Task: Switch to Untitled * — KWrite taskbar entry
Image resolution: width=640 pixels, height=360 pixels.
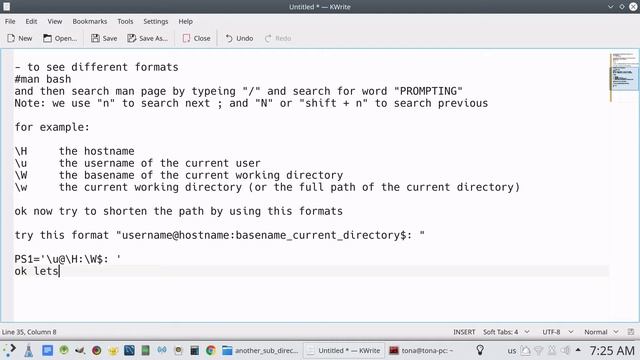Action: click(344, 350)
